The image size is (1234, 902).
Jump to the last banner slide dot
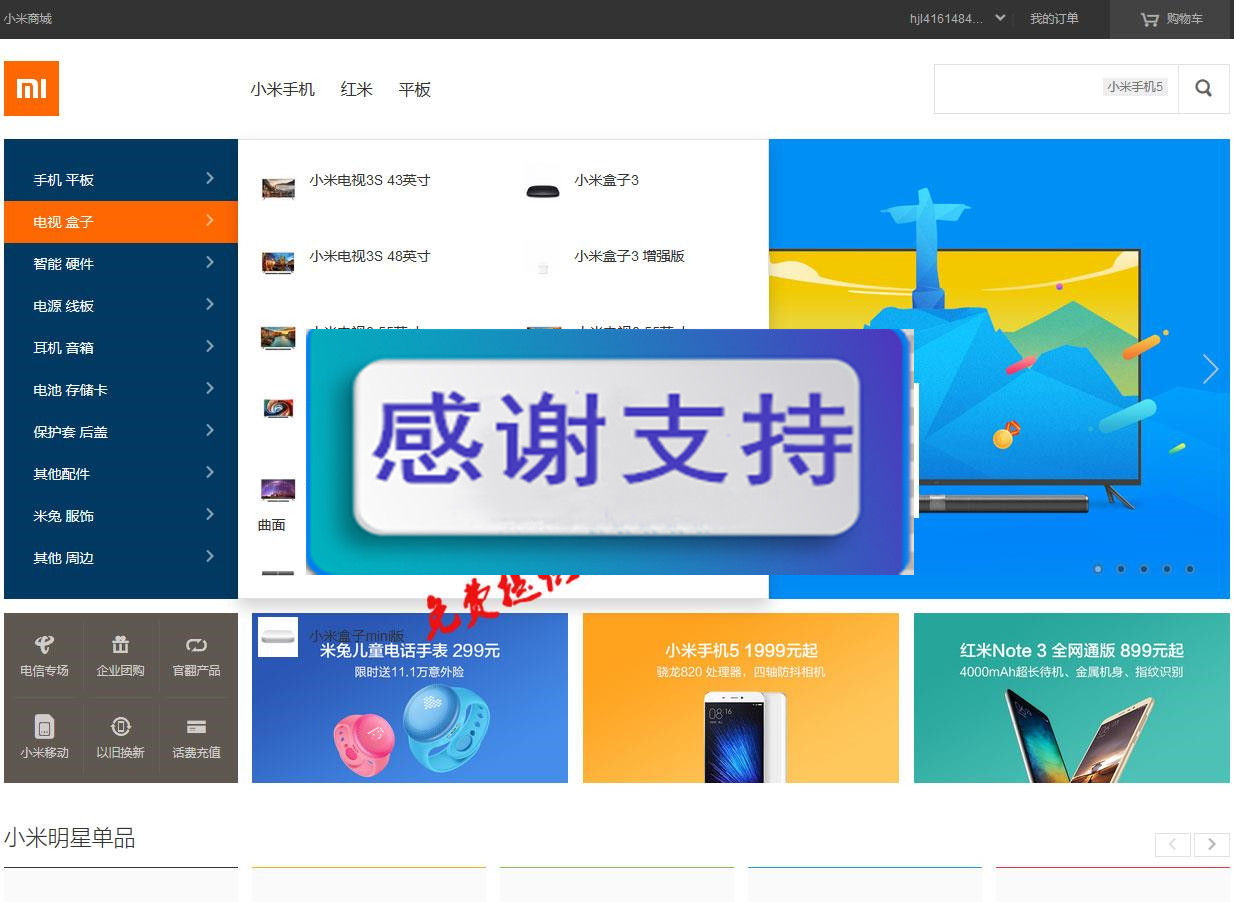(x=1190, y=569)
